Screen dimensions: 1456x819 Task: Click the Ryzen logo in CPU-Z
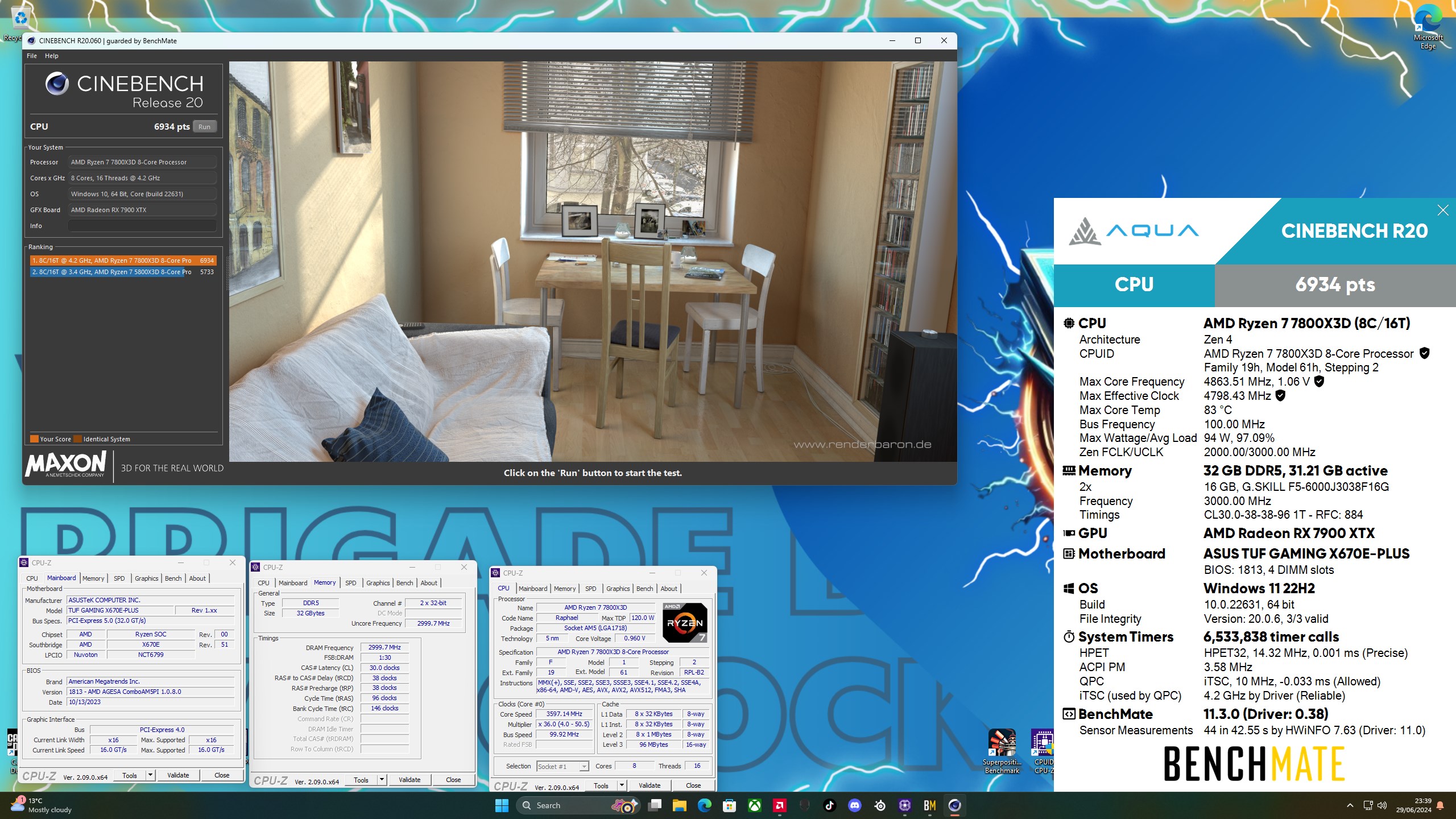pyautogui.click(x=685, y=623)
